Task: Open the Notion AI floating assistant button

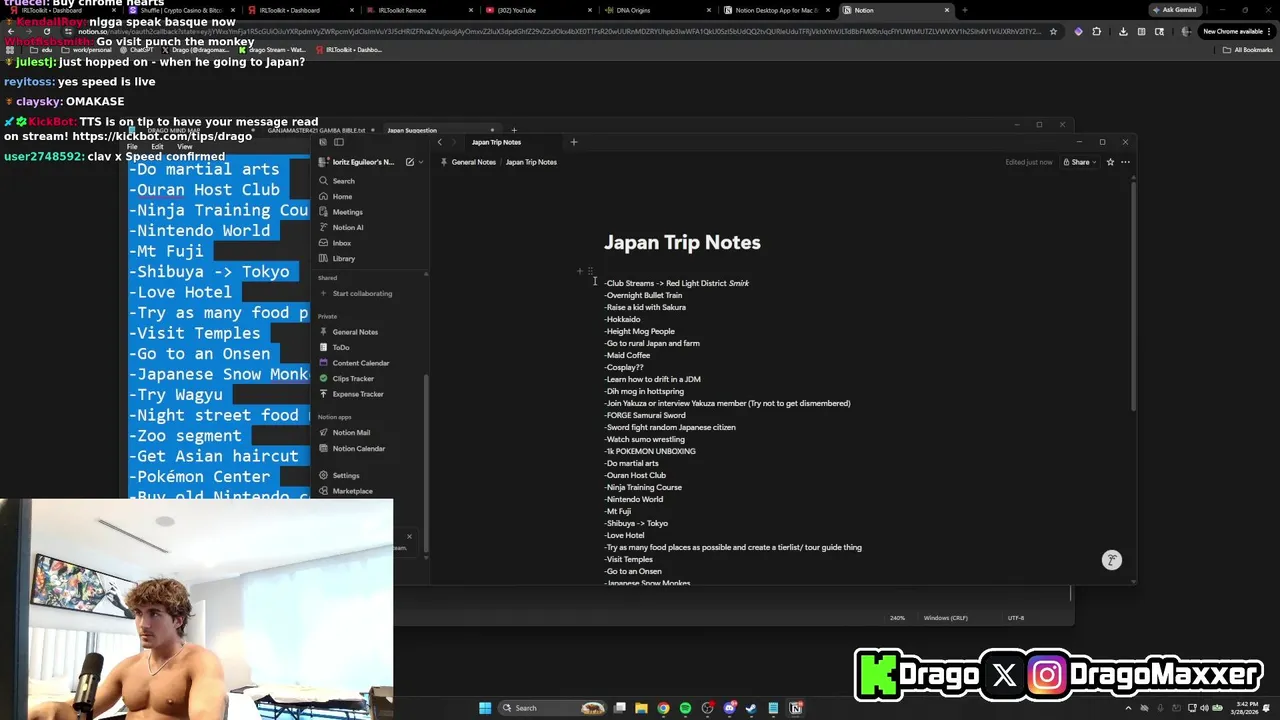Action: click(x=1112, y=560)
